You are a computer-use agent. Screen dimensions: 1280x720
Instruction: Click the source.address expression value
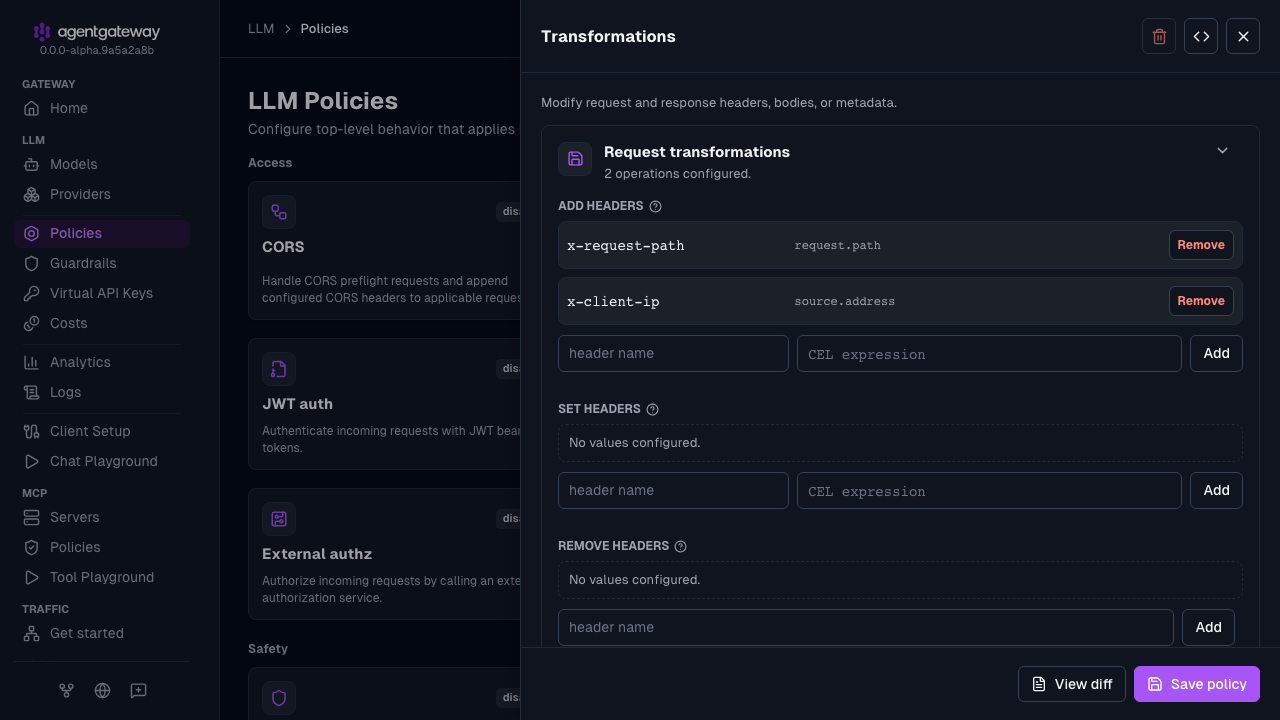click(845, 301)
